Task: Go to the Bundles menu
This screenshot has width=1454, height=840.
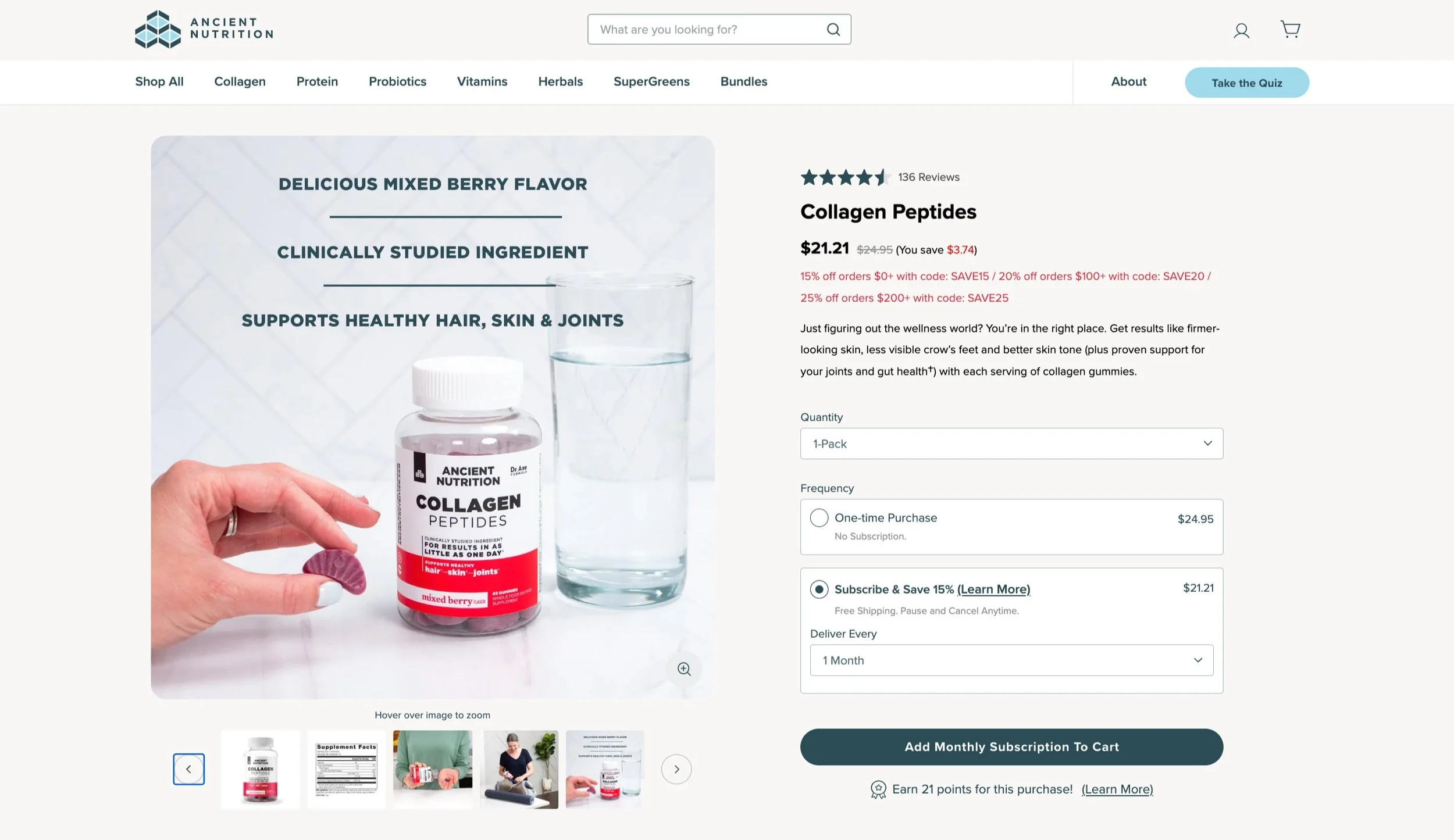Action: coord(743,81)
